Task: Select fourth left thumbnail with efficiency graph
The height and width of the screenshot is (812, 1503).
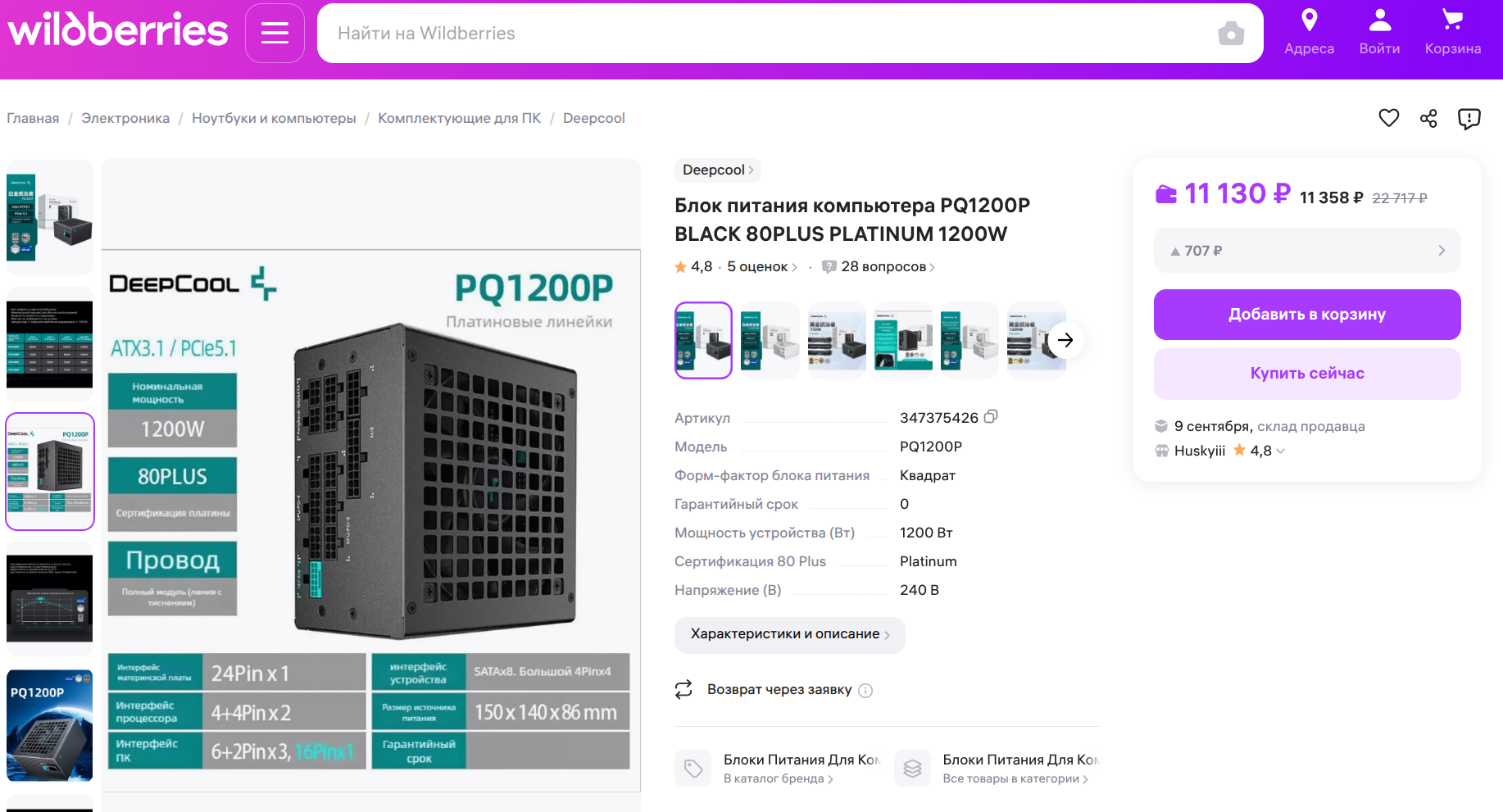Action: pyautogui.click(x=50, y=598)
